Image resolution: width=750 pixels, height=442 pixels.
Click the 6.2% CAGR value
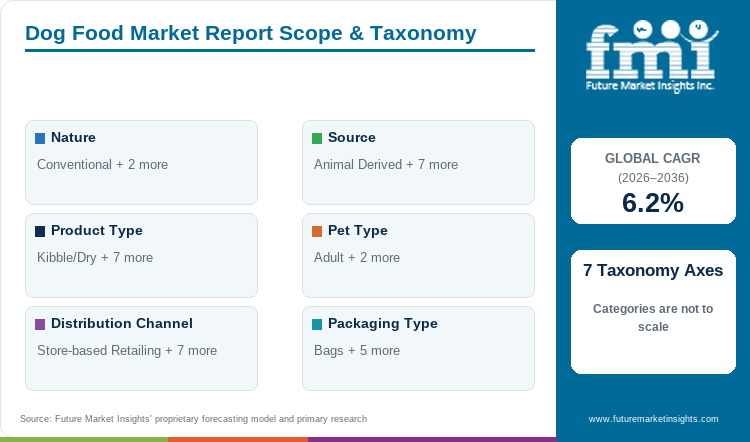point(653,202)
